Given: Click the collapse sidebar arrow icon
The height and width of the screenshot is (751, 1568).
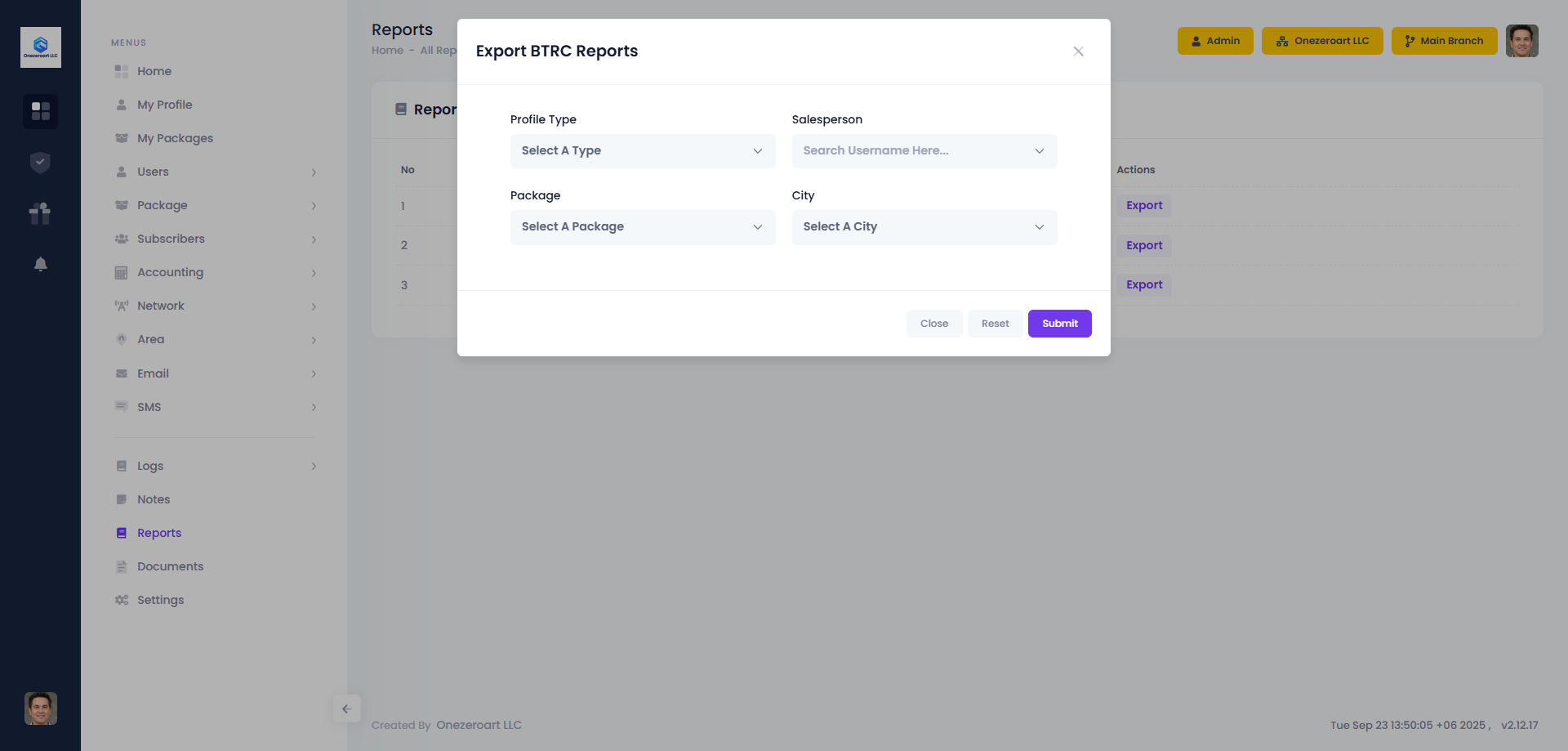Looking at the screenshot, I should [x=346, y=709].
